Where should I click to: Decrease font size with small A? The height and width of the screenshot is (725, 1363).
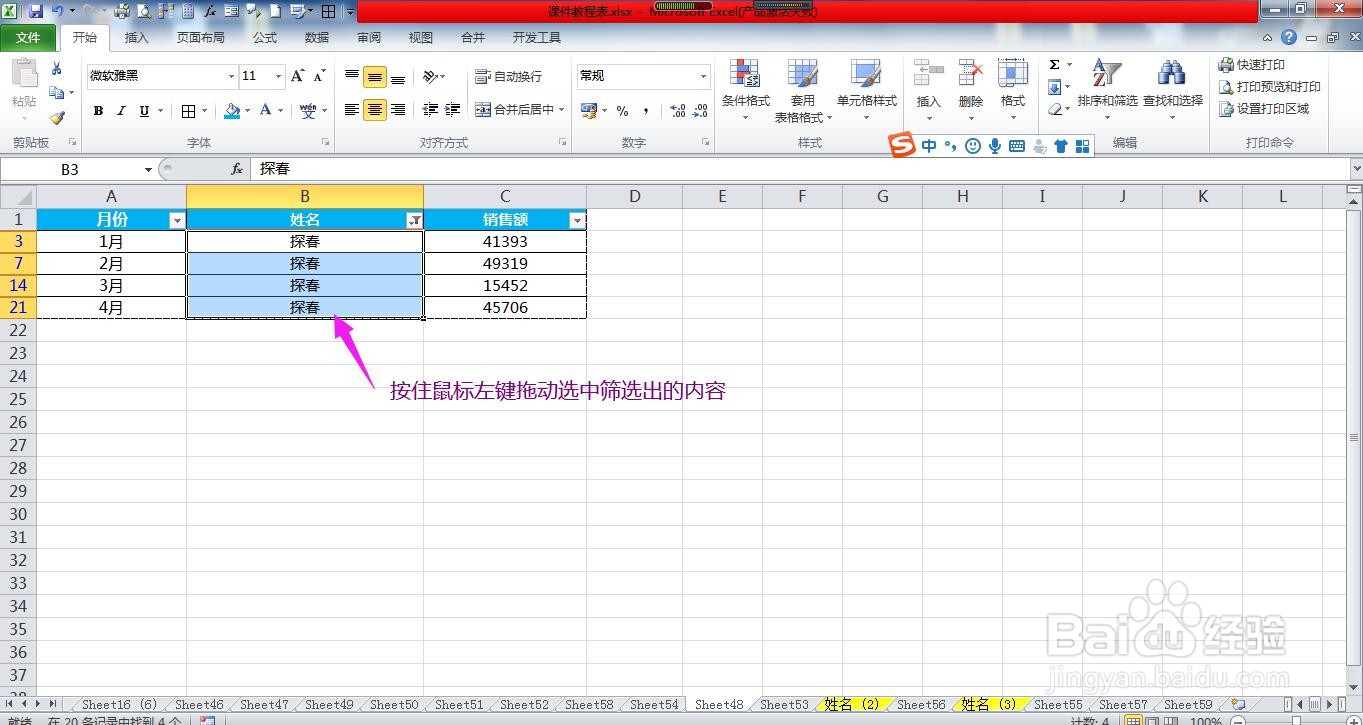[x=319, y=76]
